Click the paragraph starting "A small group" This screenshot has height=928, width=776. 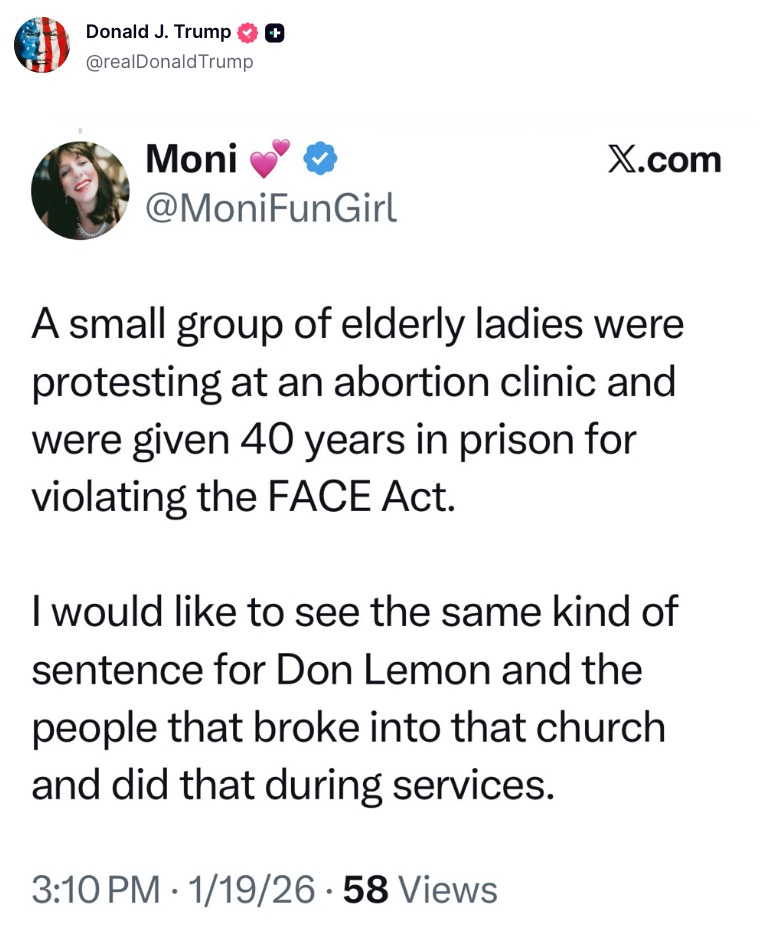pyautogui.click(x=358, y=411)
